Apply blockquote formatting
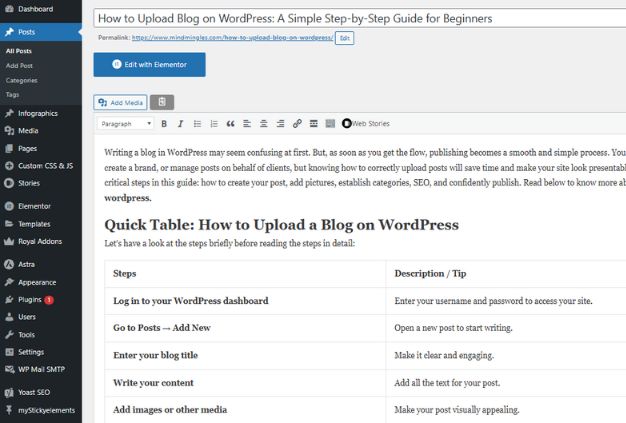This screenshot has width=626, height=423. [x=231, y=124]
